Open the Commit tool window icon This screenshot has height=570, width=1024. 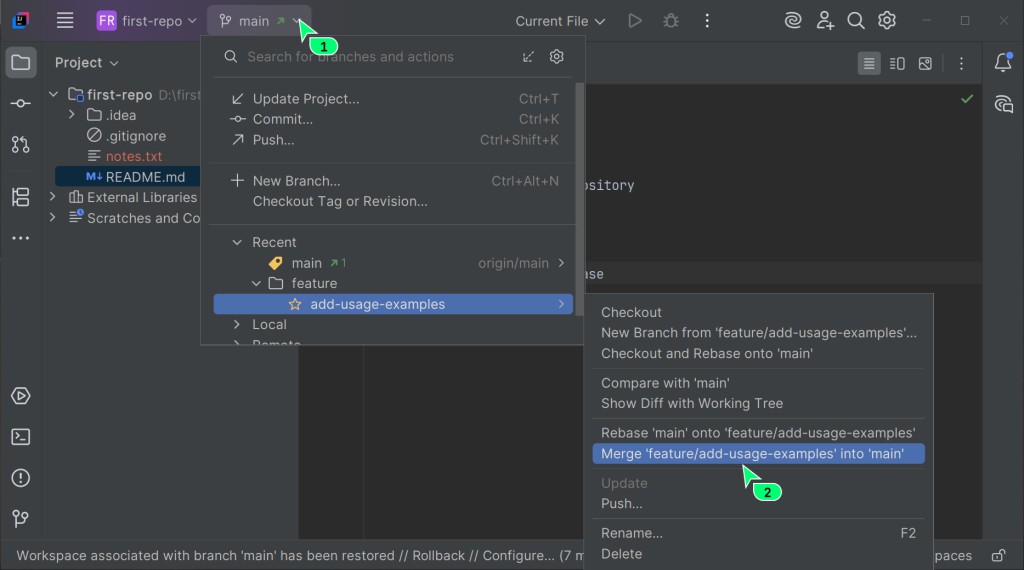coord(21,103)
